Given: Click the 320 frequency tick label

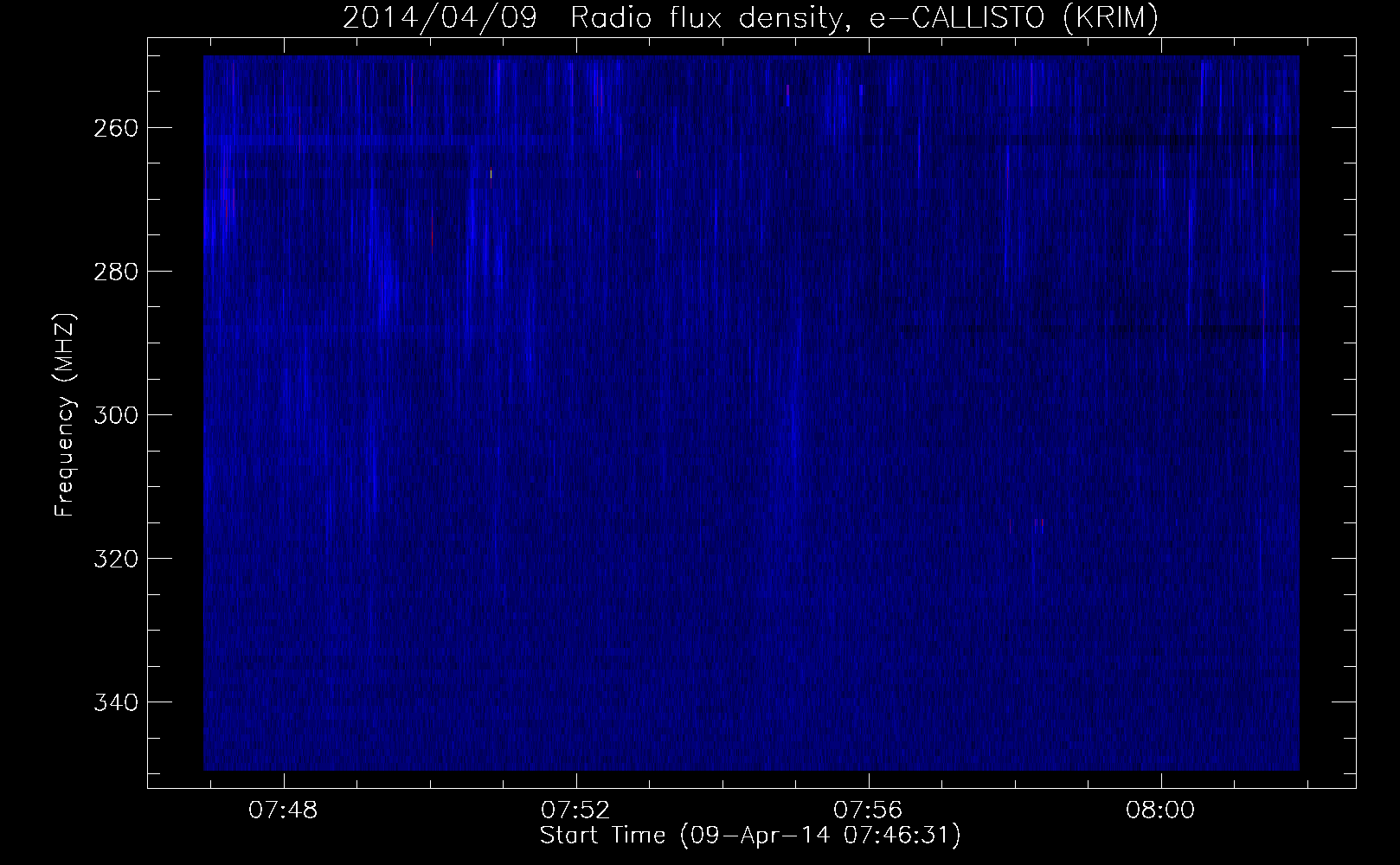Looking at the screenshot, I should tap(114, 559).
